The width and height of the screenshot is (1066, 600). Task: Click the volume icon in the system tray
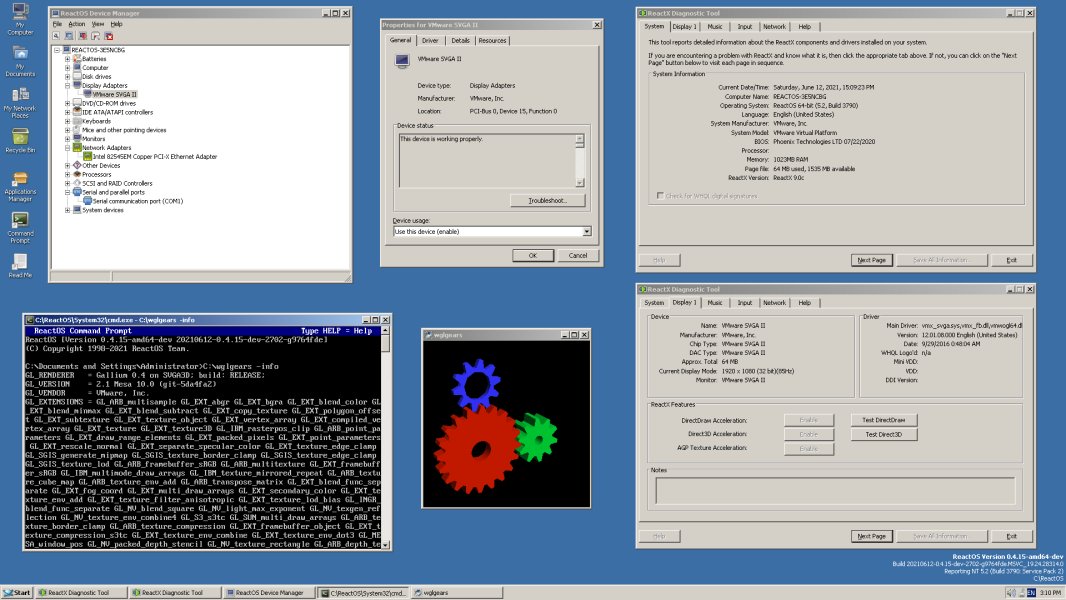[x=1010, y=593]
